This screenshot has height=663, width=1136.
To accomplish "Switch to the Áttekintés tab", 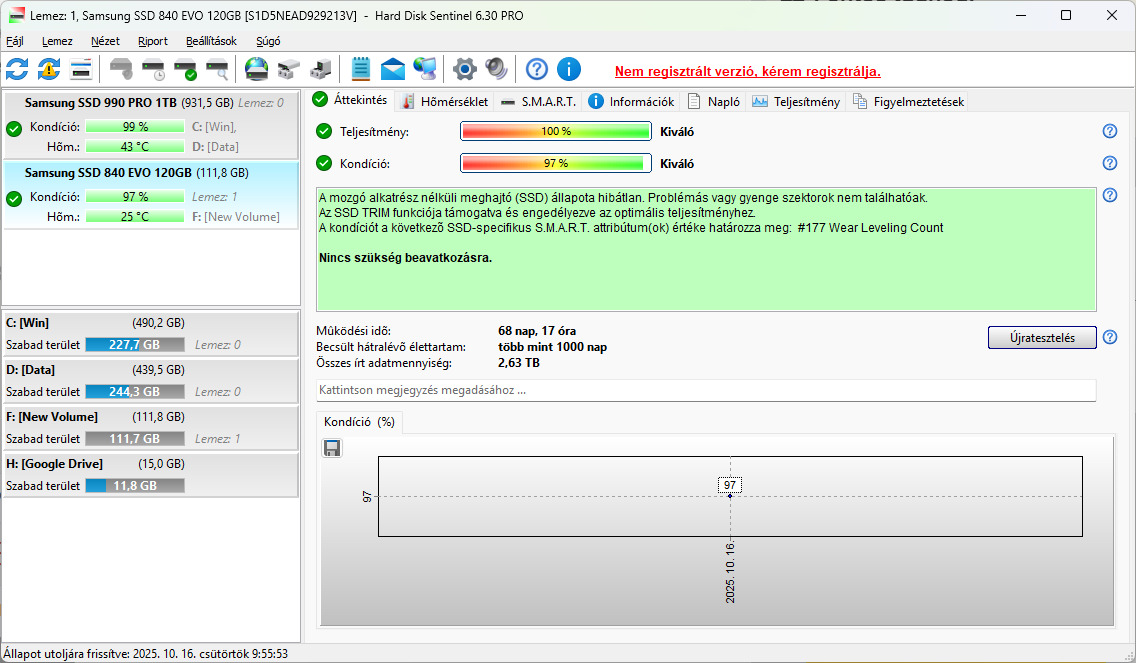I will point(351,100).
